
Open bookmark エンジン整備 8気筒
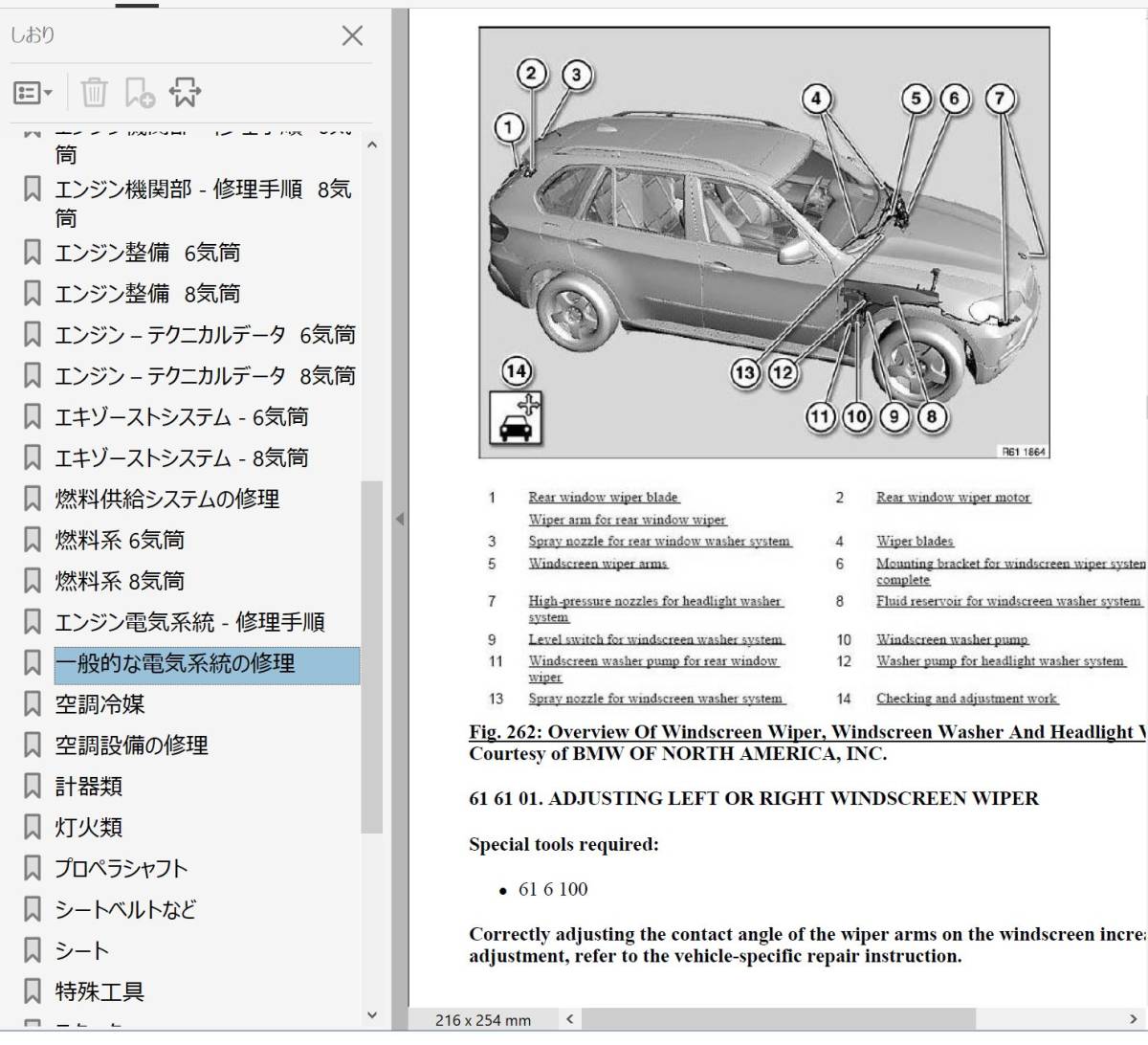click(147, 294)
